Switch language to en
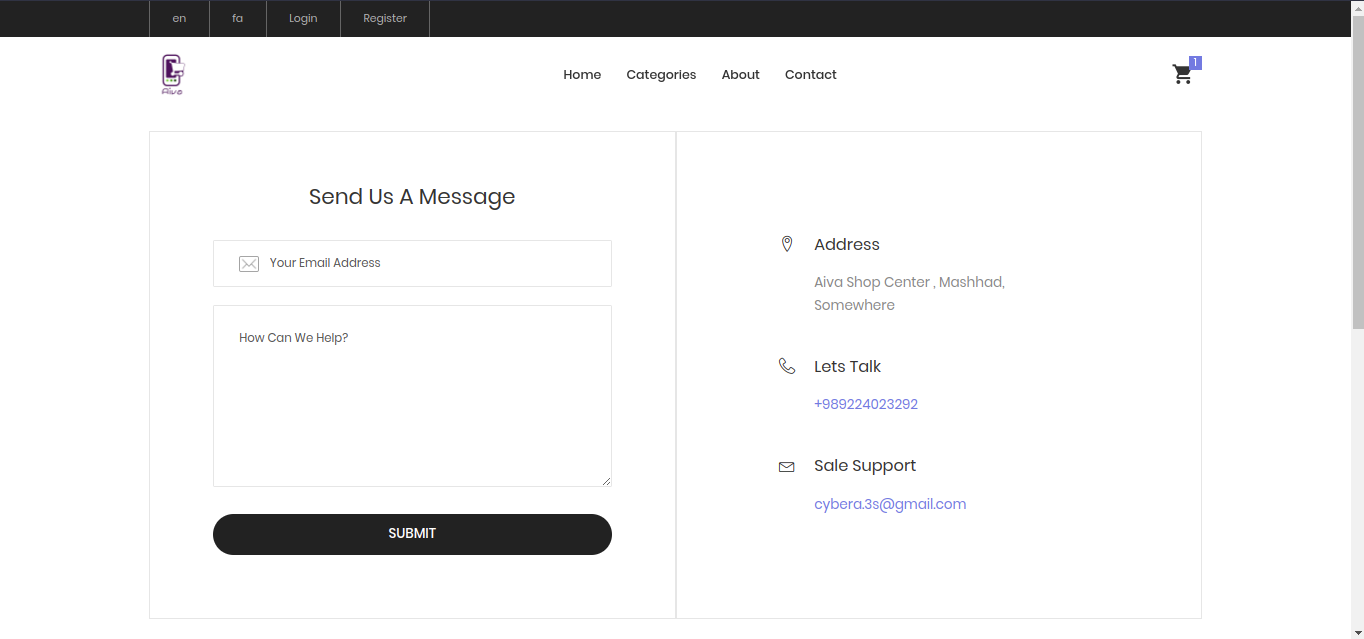 [x=179, y=18]
